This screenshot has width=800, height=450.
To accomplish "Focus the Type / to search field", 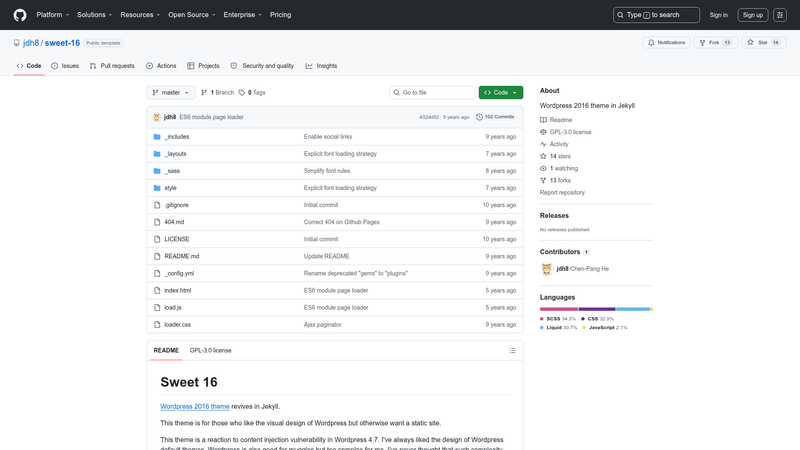I will coord(656,15).
